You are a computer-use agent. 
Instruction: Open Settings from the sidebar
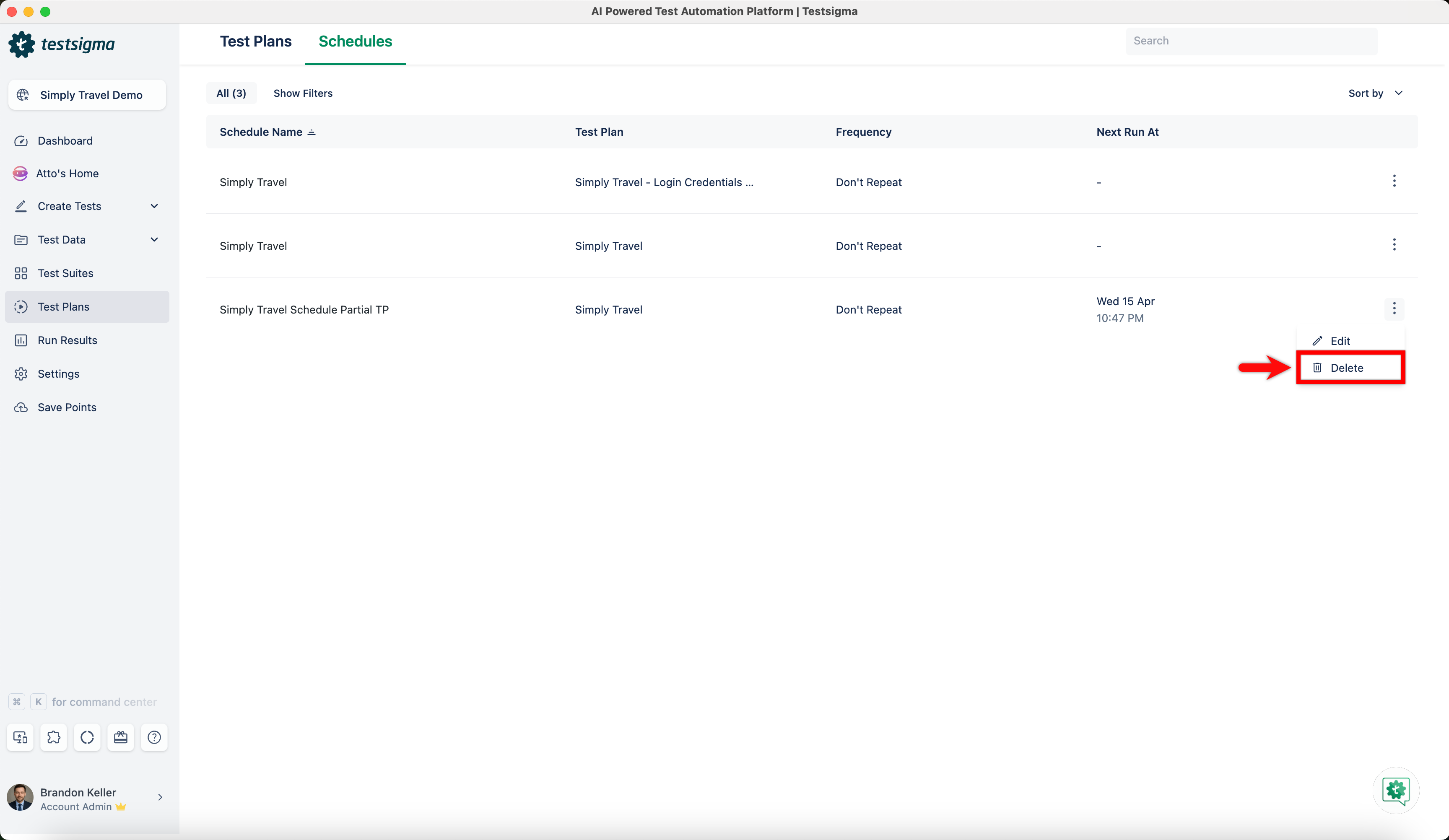tap(87, 374)
